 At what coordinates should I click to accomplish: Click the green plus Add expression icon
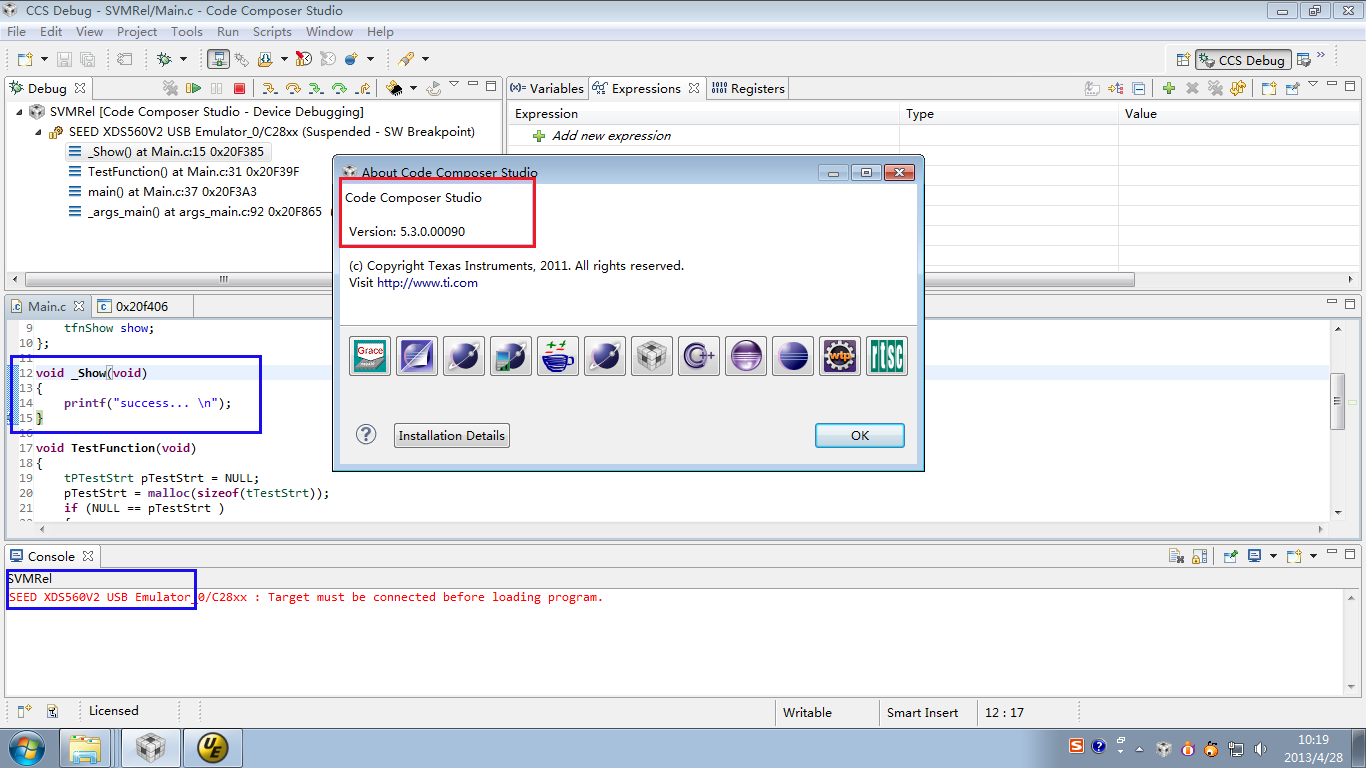(x=1168, y=88)
